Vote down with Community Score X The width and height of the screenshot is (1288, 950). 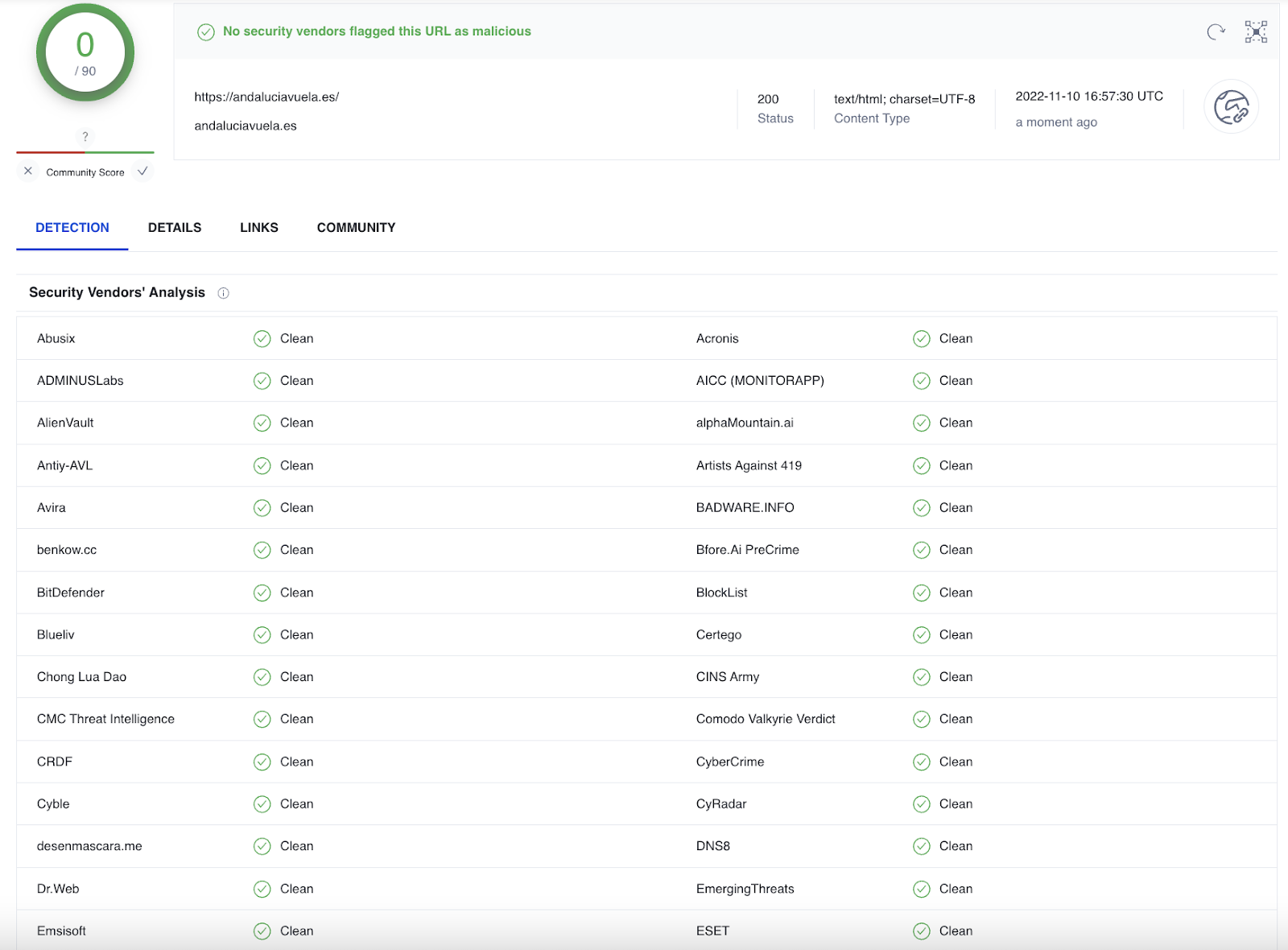click(28, 171)
